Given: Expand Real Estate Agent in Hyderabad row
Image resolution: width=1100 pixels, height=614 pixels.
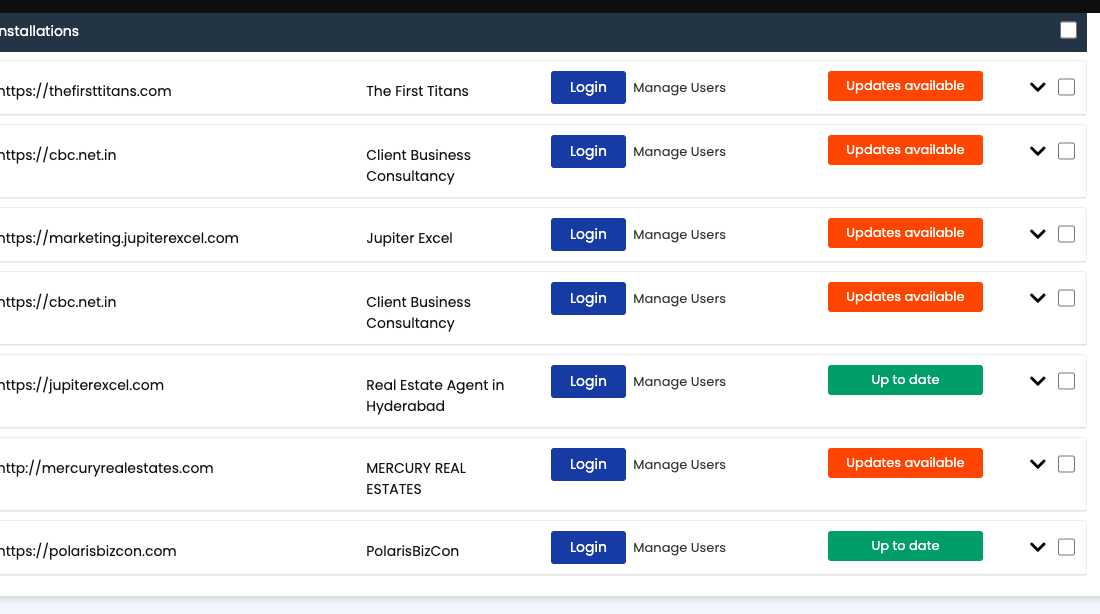Looking at the screenshot, I should (x=1037, y=382).
